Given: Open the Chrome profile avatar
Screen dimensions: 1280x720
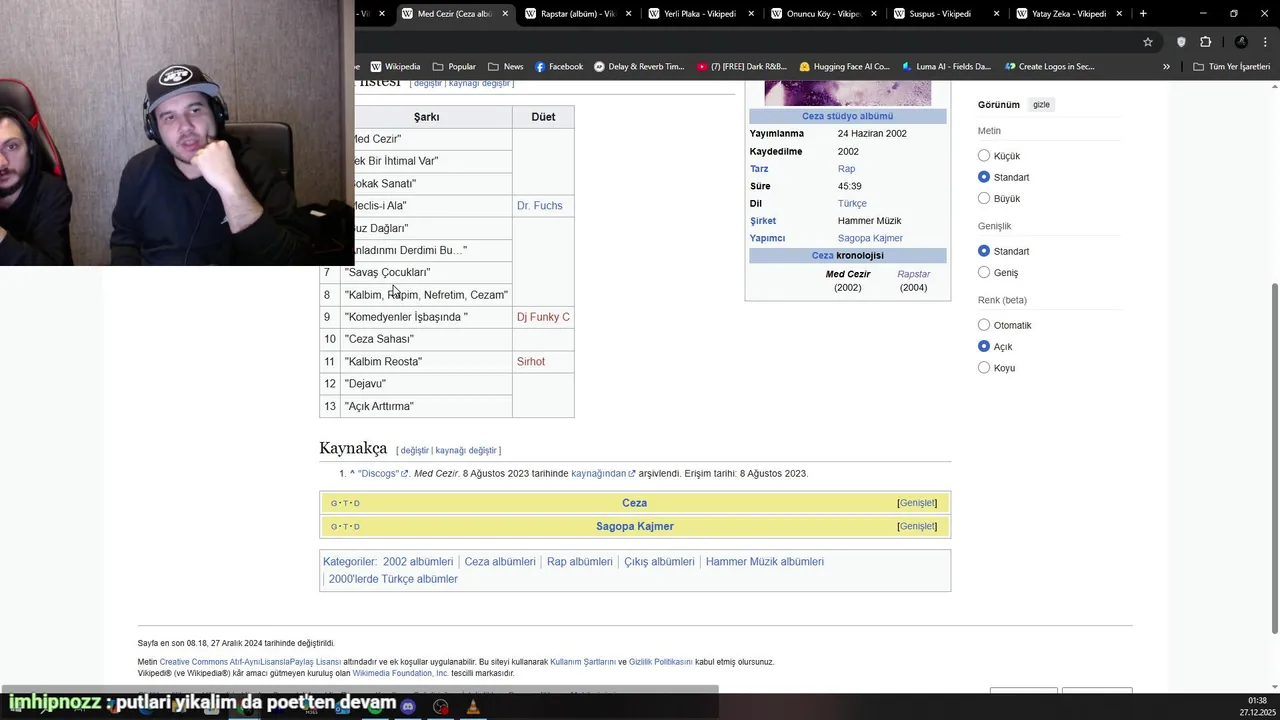Looking at the screenshot, I should click(x=1241, y=42).
